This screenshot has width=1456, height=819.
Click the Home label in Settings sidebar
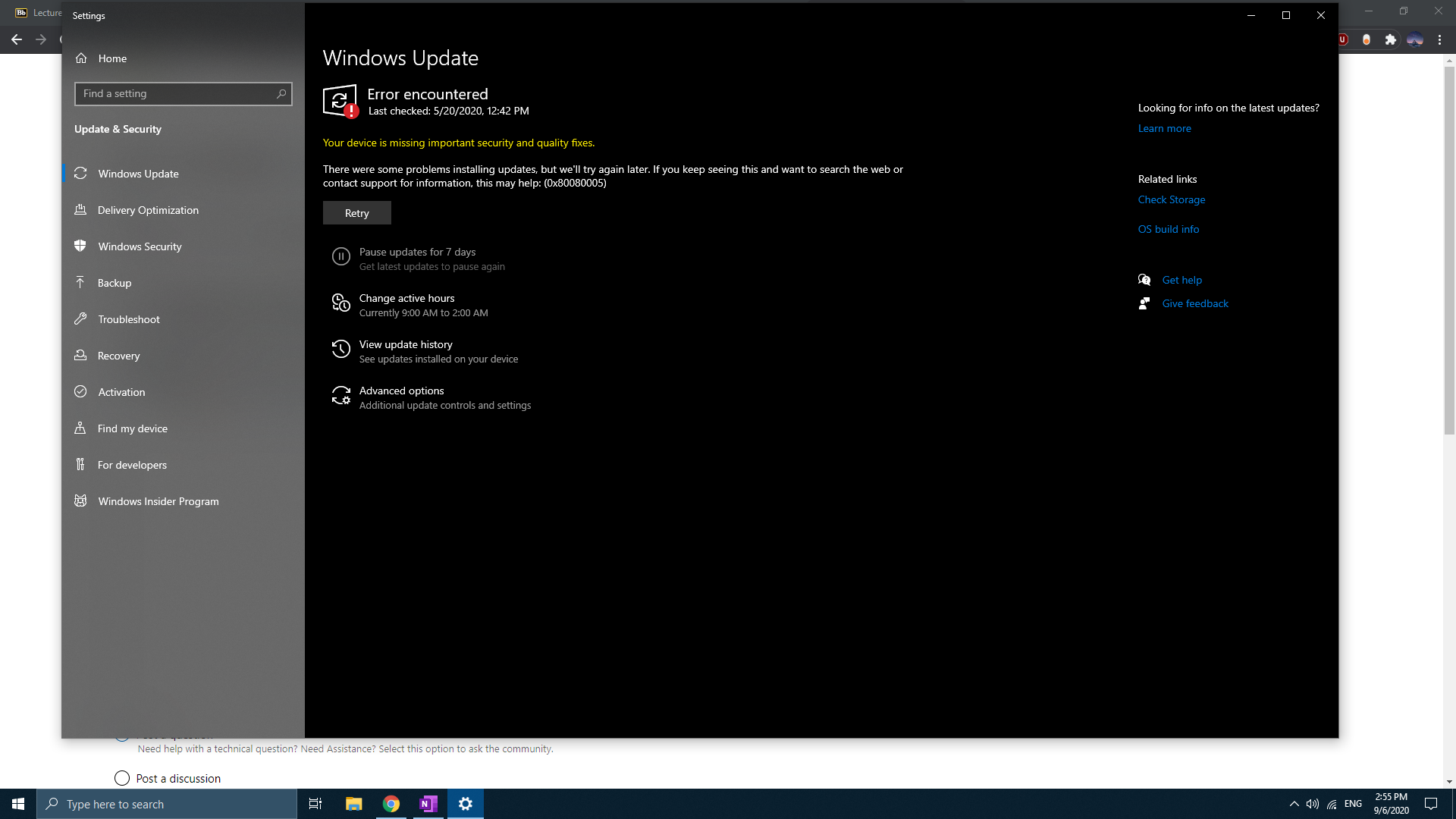click(x=112, y=58)
